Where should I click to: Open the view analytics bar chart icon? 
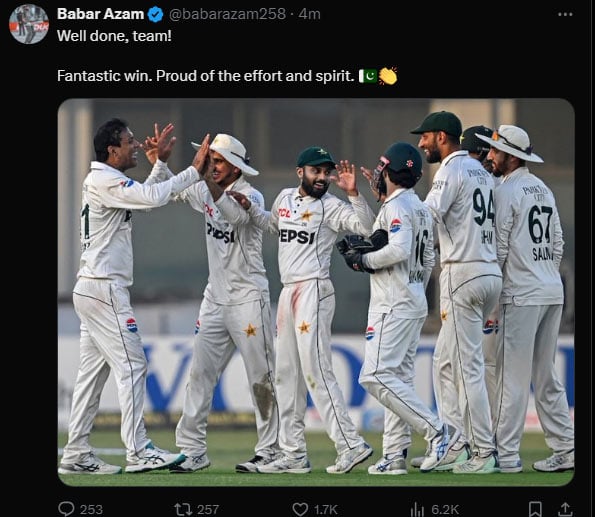coord(417,509)
